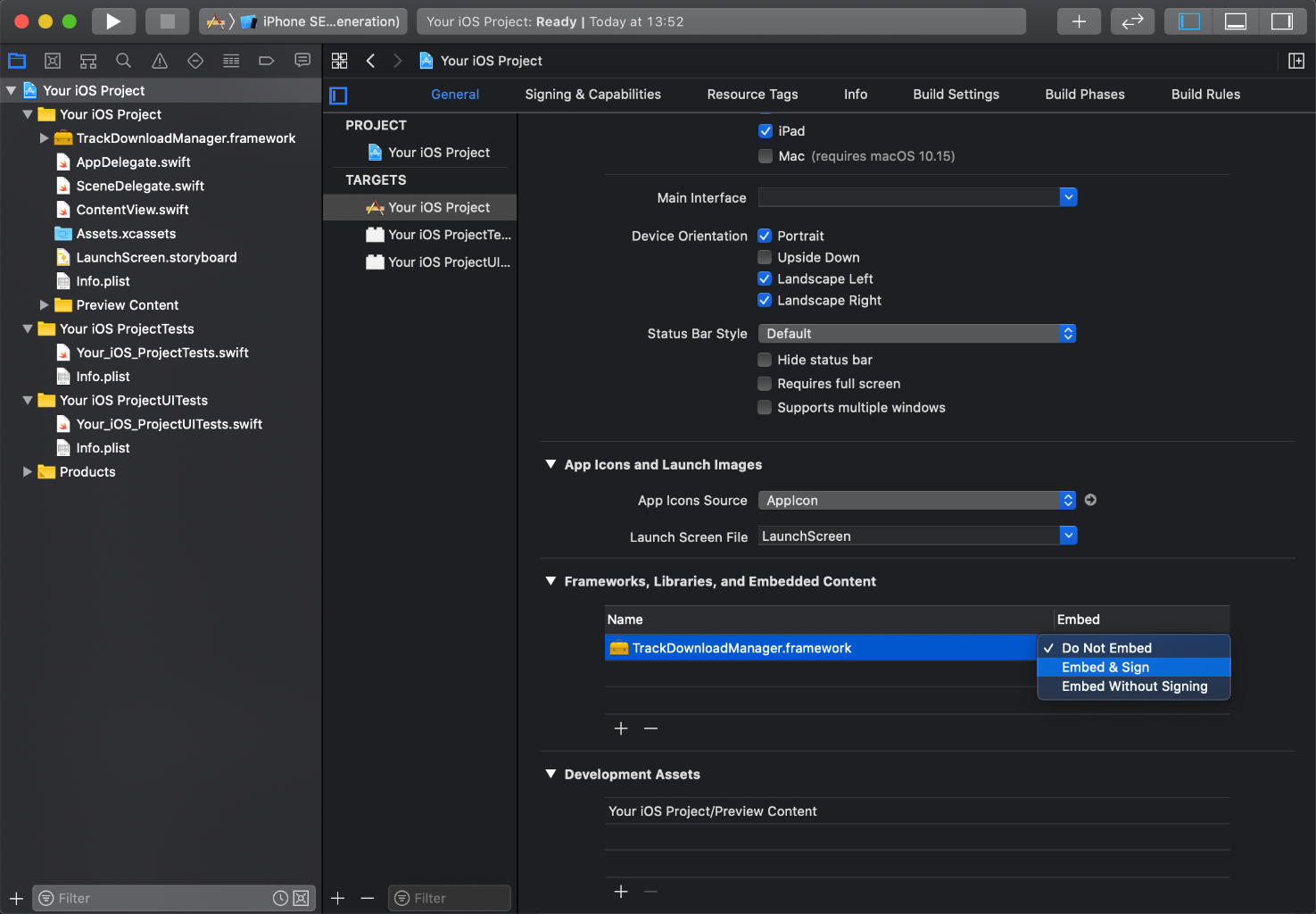Image resolution: width=1316 pixels, height=914 pixels.
Task: Open the Build Settings tab
Action: (956, 95)
